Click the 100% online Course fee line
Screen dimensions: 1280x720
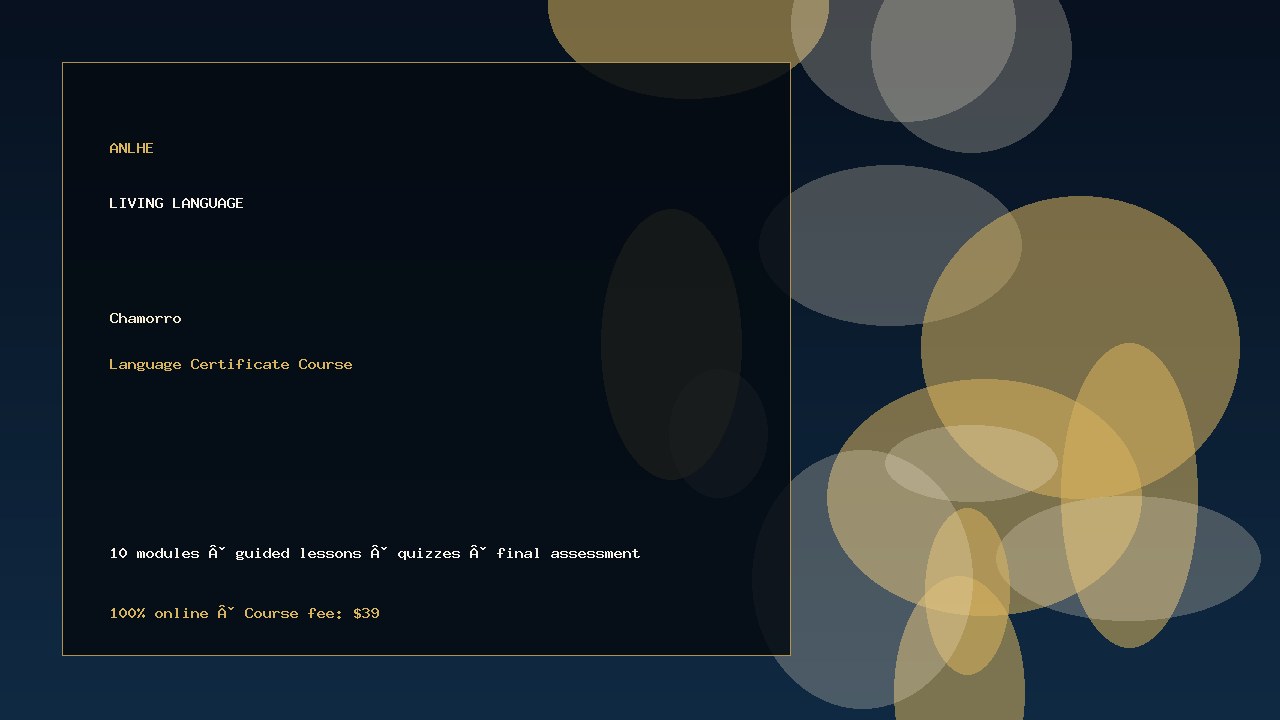pyautogui.click(x=244, y=613)
